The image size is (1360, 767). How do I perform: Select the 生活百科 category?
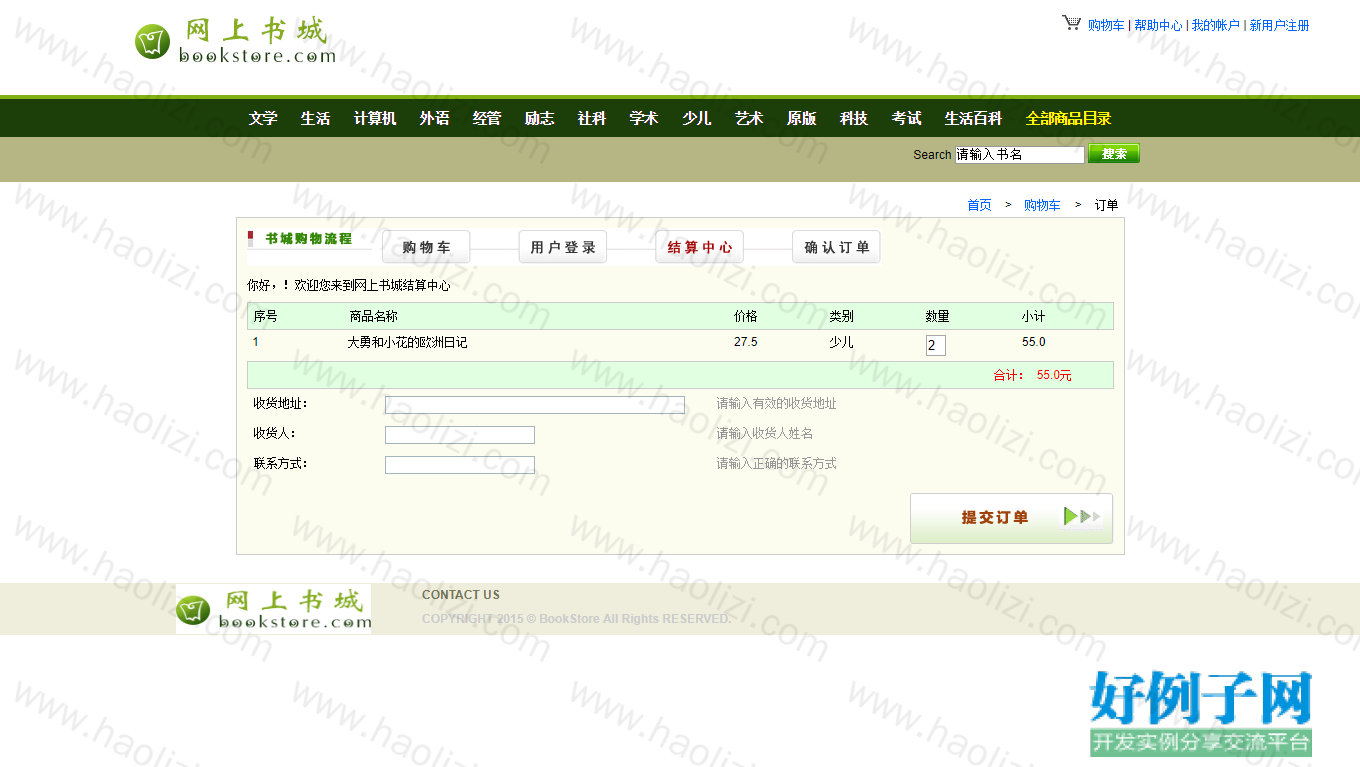click(973, 118)
